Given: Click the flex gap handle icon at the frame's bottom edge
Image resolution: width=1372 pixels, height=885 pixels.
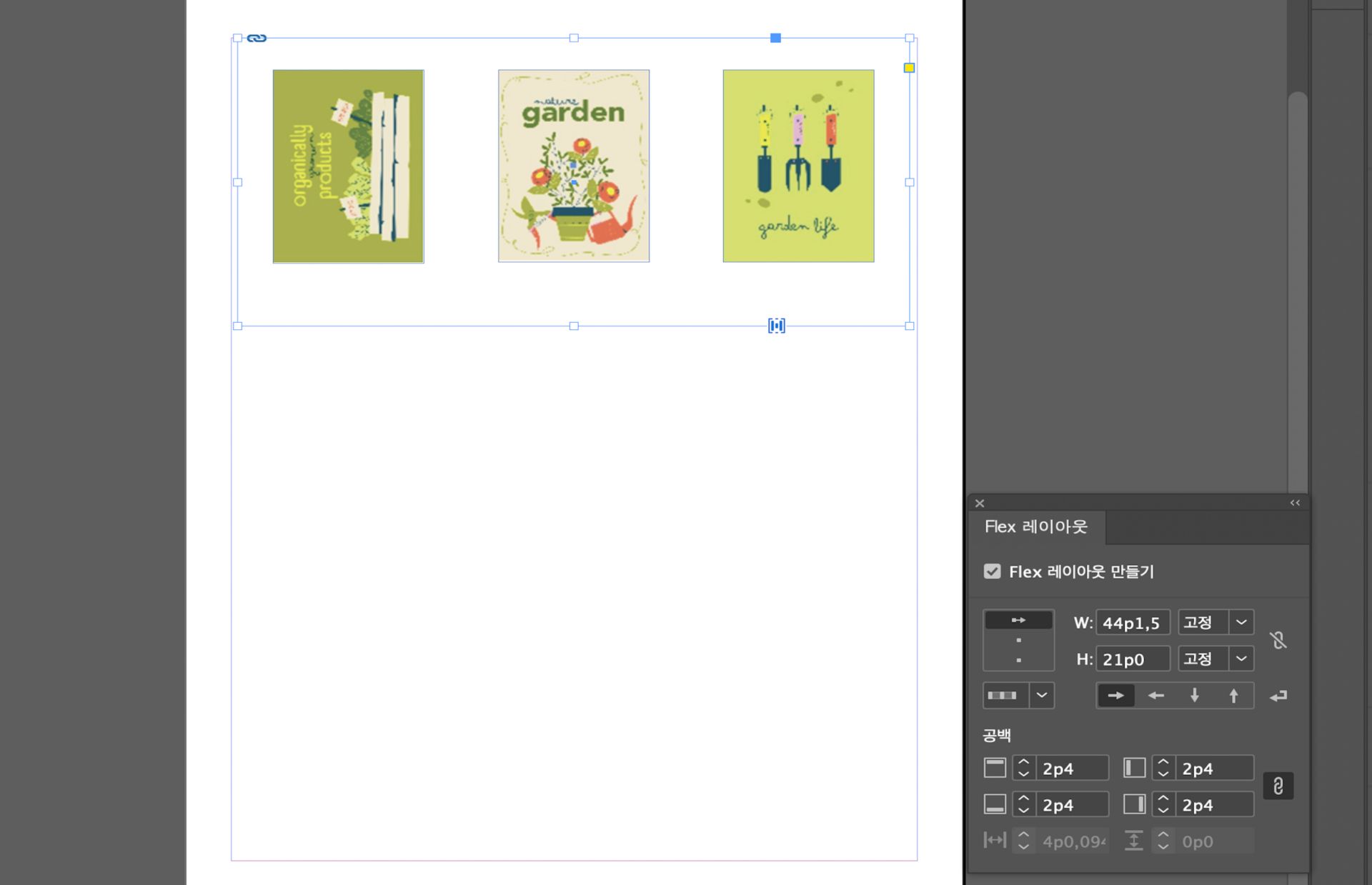Looking at the screenshot, I should coord(776,326).
